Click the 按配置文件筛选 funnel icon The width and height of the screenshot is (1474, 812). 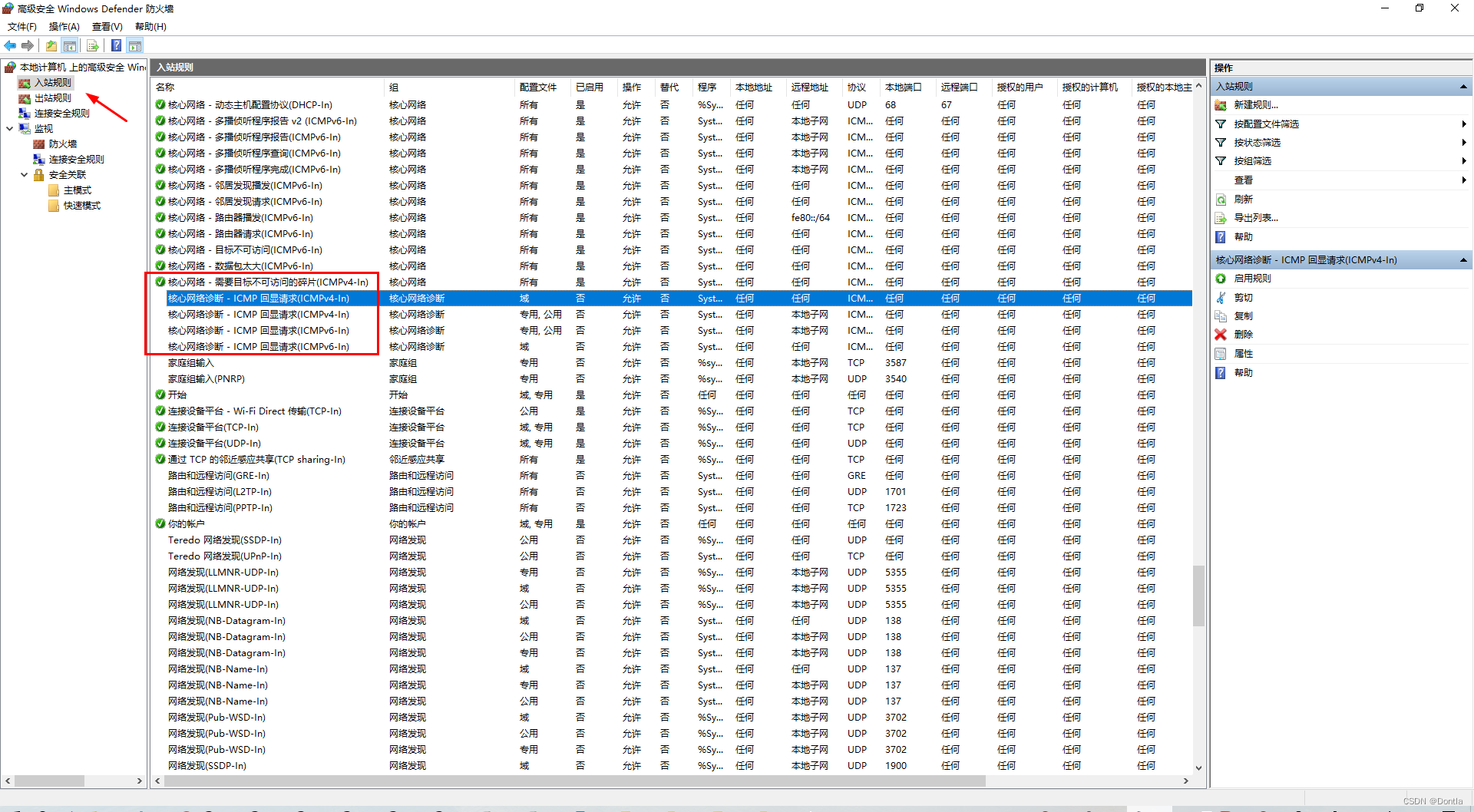pos(1221,124)
